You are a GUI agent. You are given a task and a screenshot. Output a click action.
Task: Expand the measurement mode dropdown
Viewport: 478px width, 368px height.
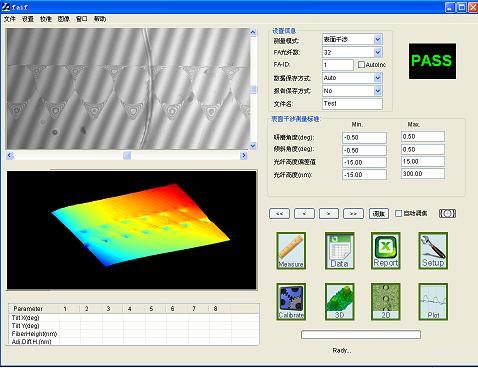(378, 40)
